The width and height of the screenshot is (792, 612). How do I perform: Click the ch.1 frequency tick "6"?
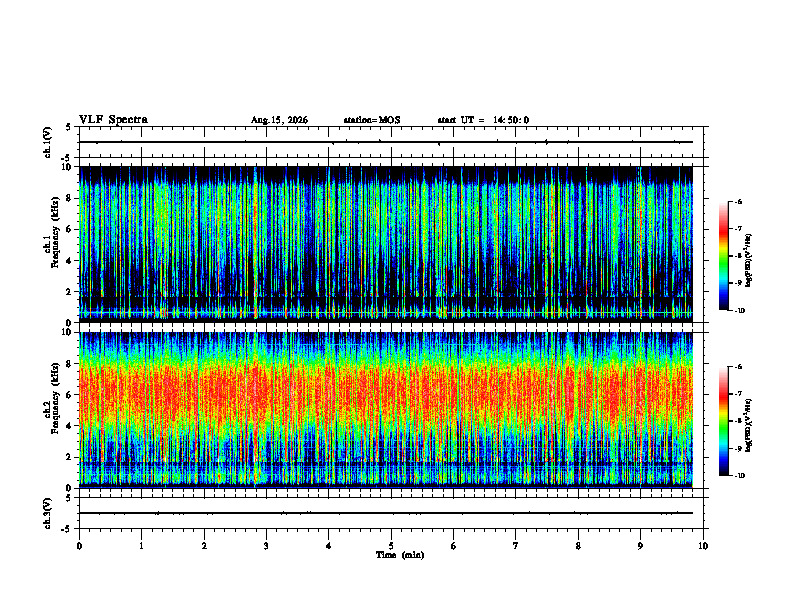[69, 230]
